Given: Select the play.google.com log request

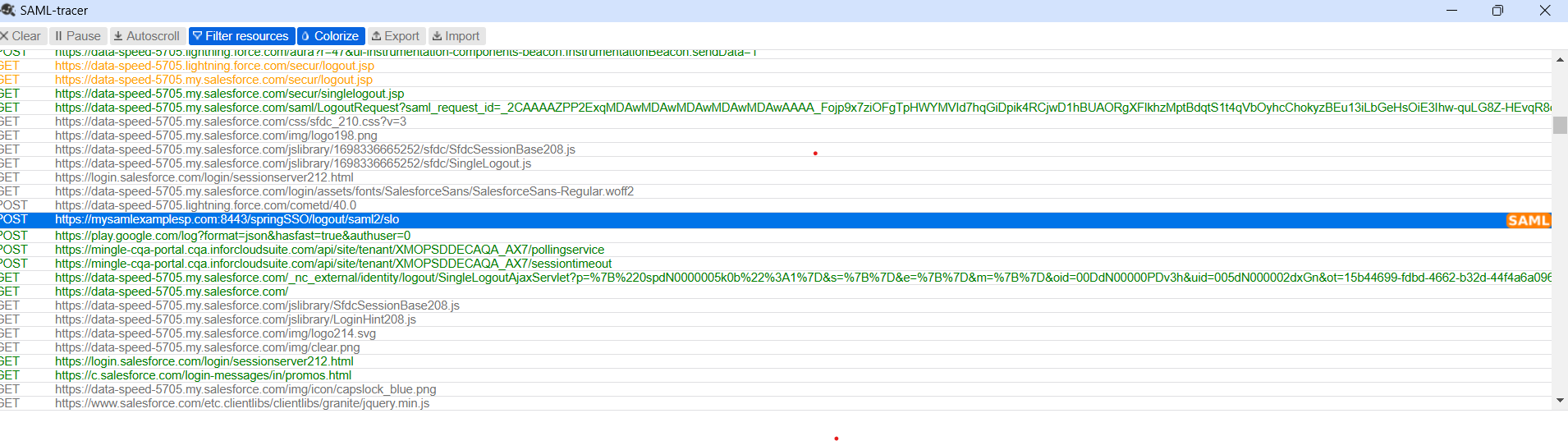Looking at the screenshot, I should 776,236.
